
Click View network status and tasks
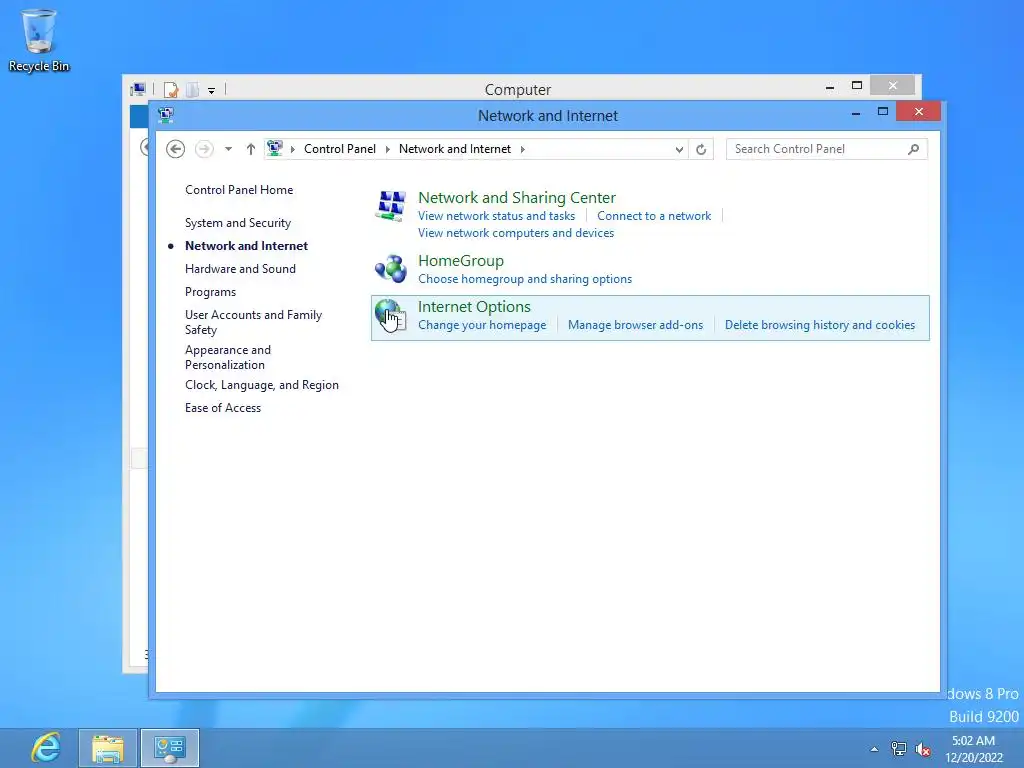pyautogui.click(x=496, y=216)
